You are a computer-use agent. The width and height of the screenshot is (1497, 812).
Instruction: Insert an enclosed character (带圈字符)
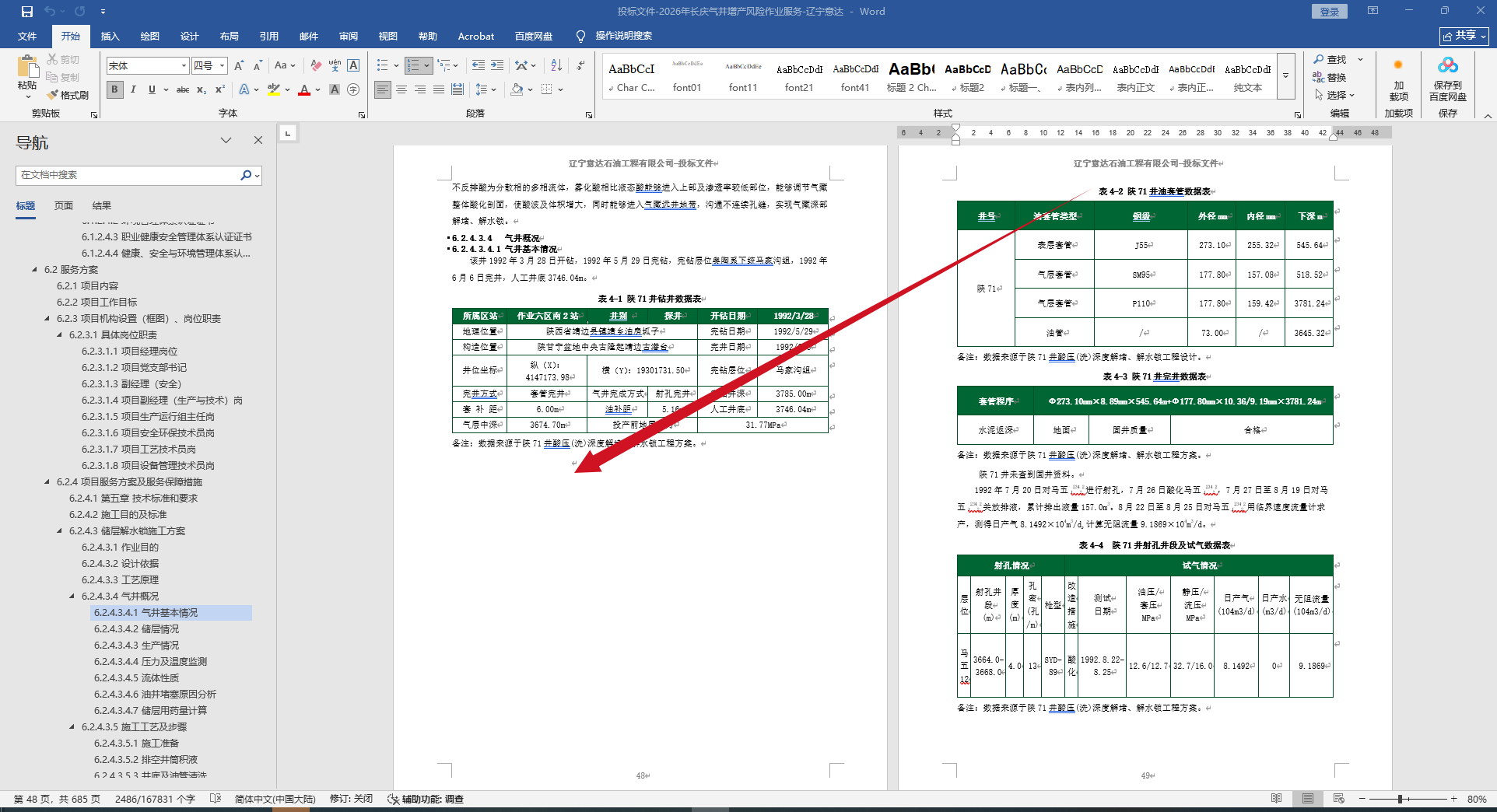[353, 89]
